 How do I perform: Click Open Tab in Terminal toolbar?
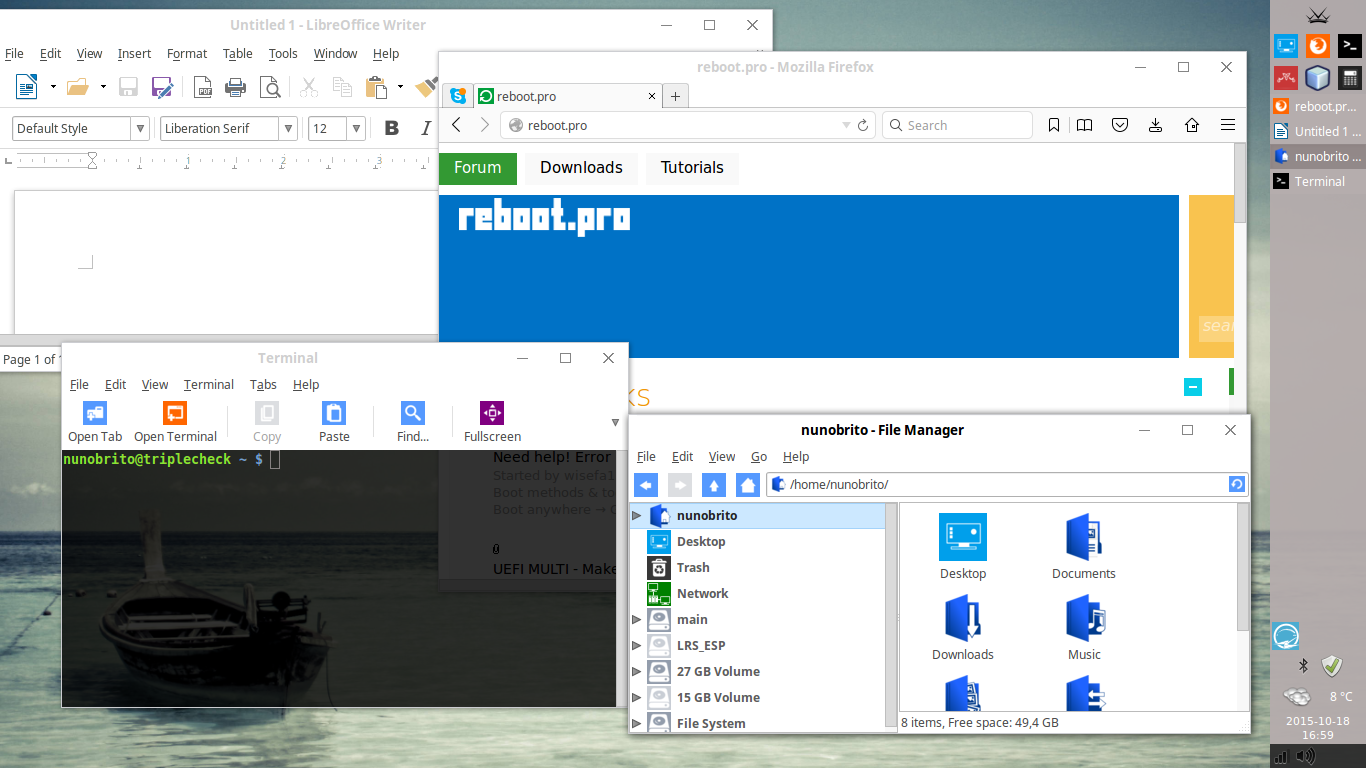(x=95, y=422)
